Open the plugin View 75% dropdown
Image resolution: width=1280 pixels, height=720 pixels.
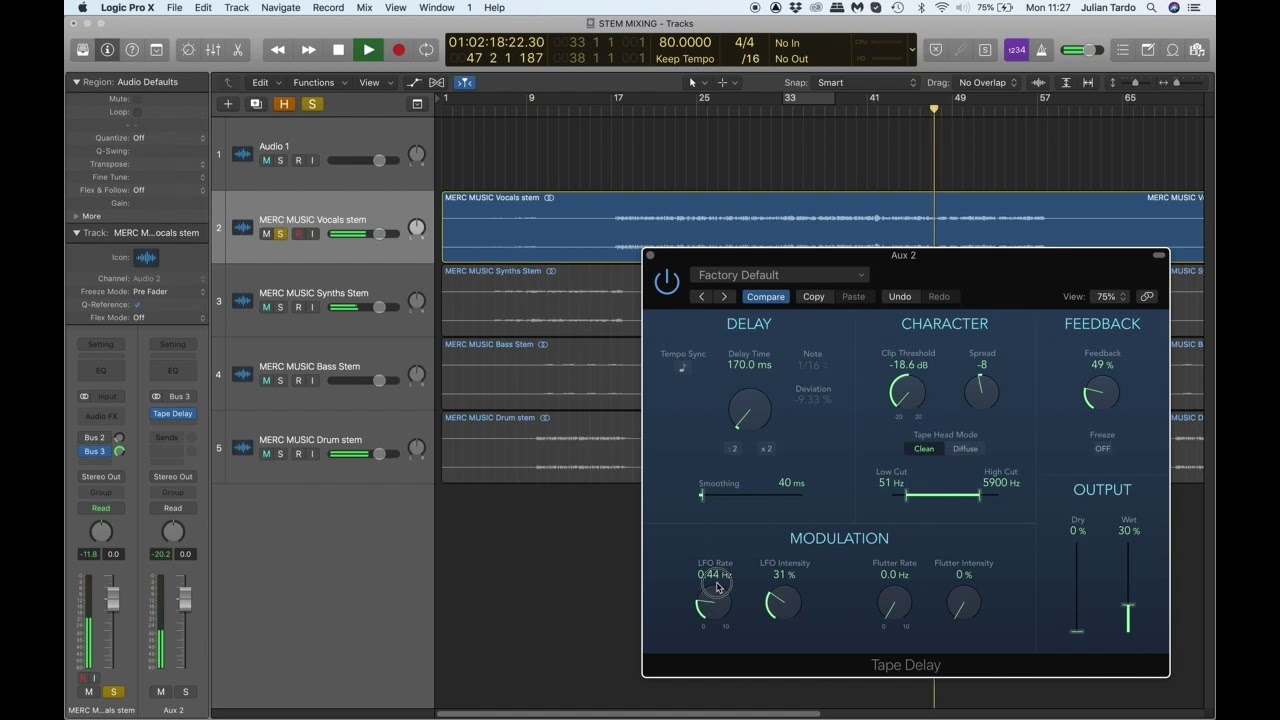coord(1110,297)
